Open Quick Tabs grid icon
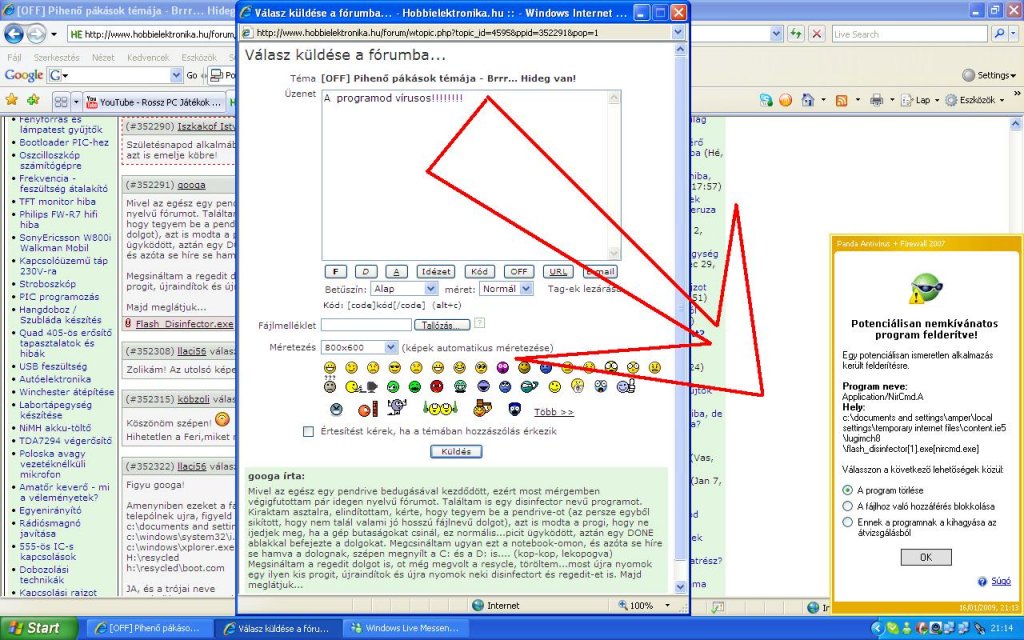Viewport: 1024px width, 640px height. [61, 102]
